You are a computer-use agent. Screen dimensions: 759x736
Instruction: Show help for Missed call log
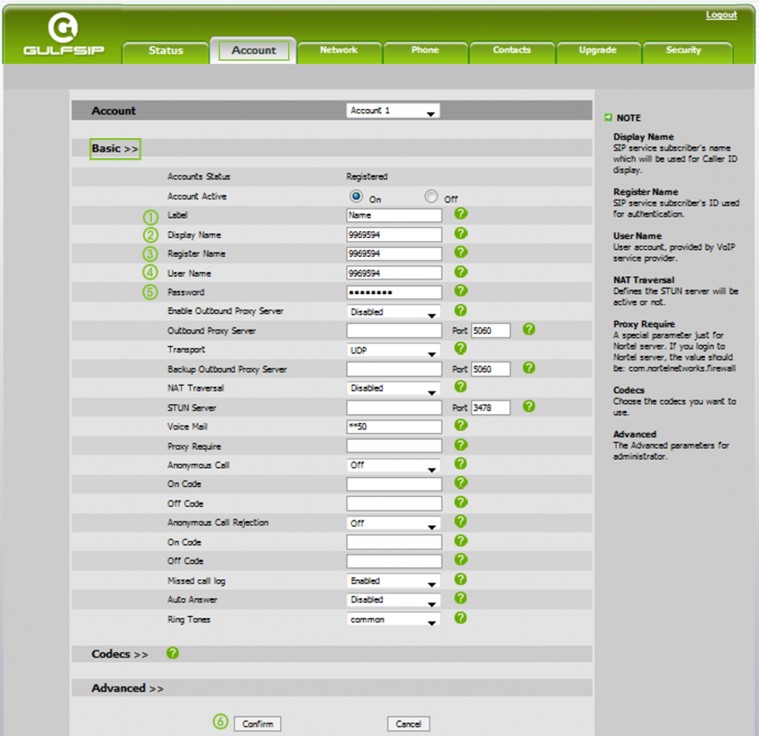coord(461,579)
